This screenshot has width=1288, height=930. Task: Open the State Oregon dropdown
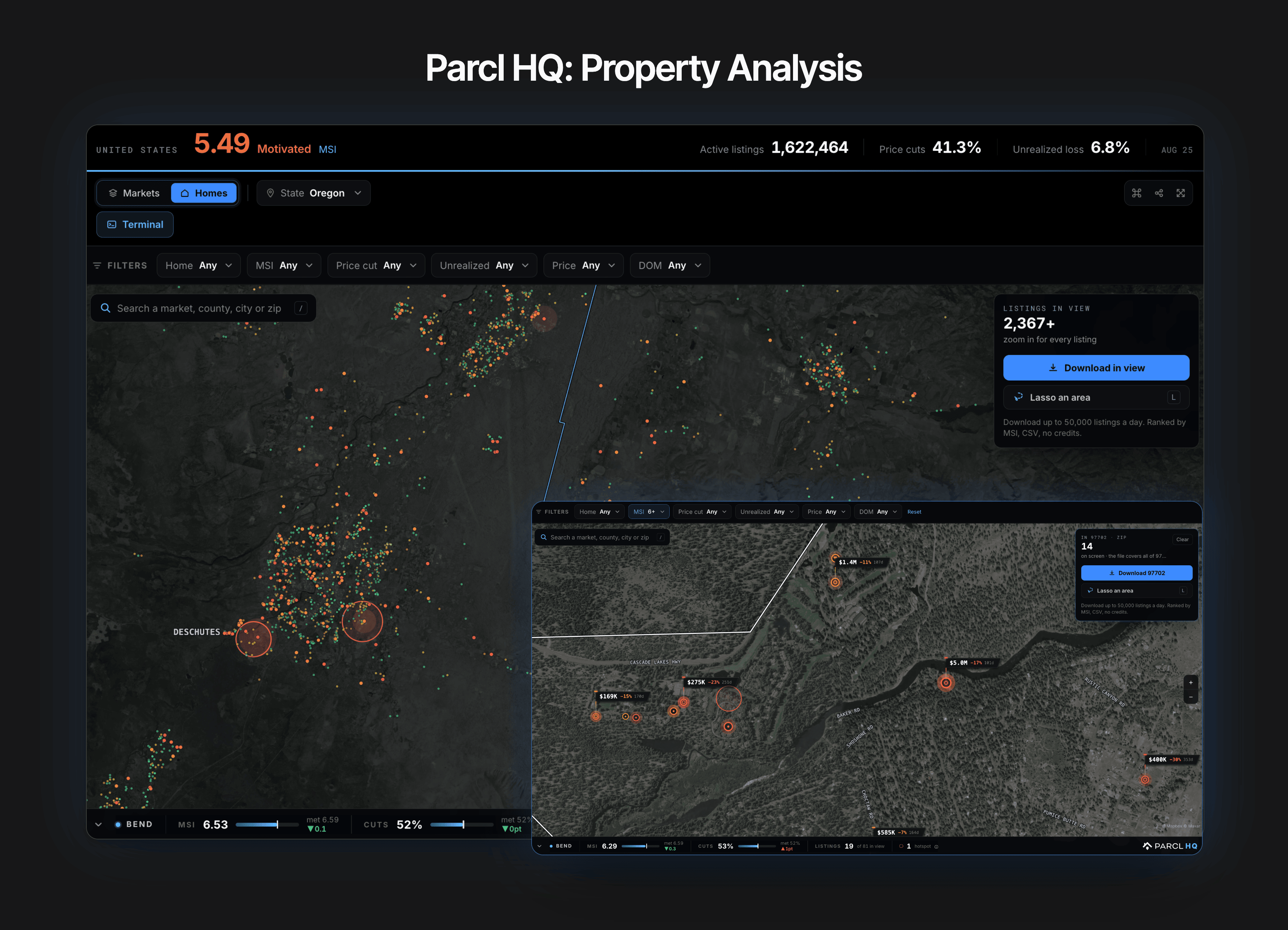point(314,193)
